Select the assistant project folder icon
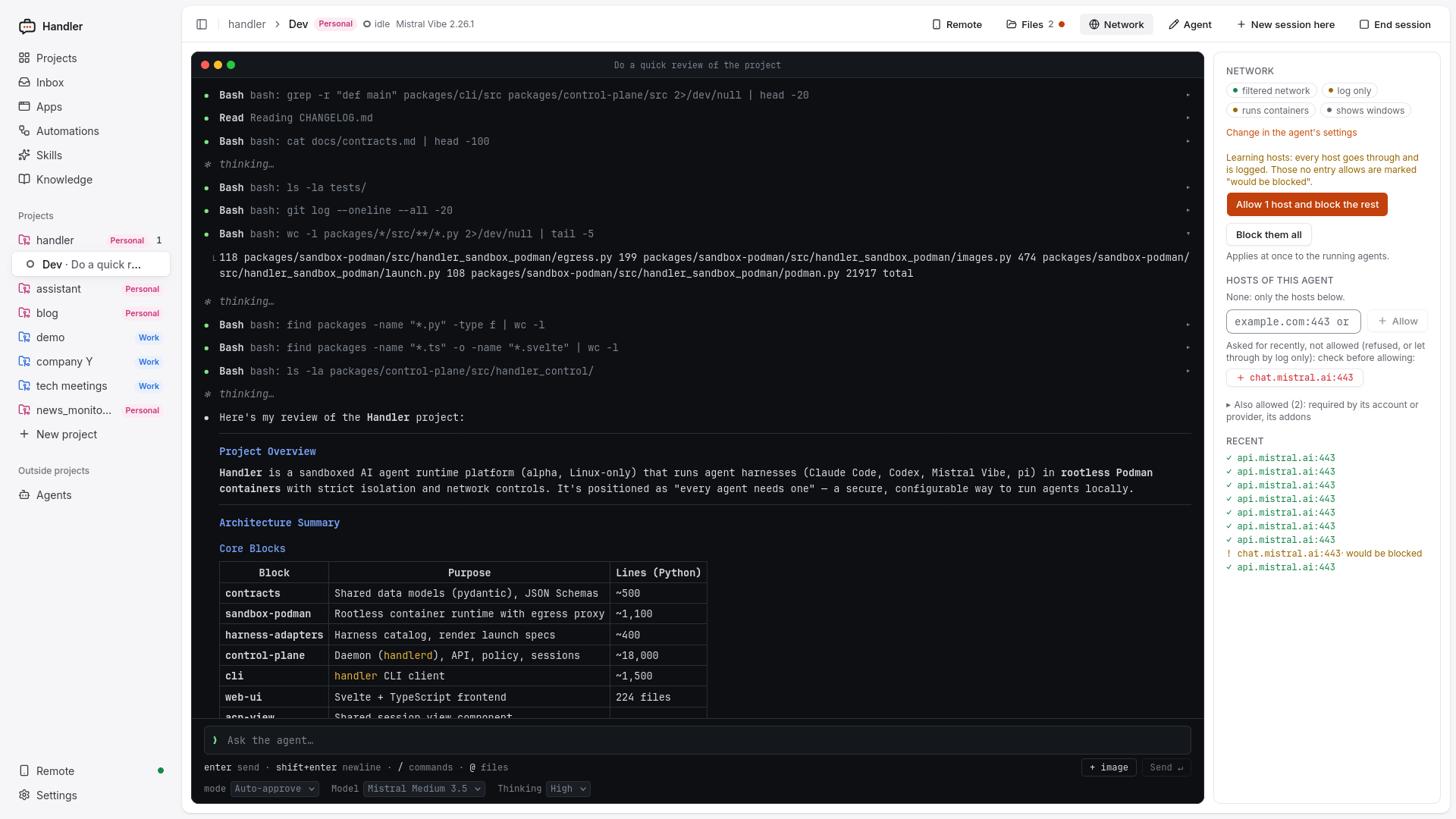 [x=24, y=289]
